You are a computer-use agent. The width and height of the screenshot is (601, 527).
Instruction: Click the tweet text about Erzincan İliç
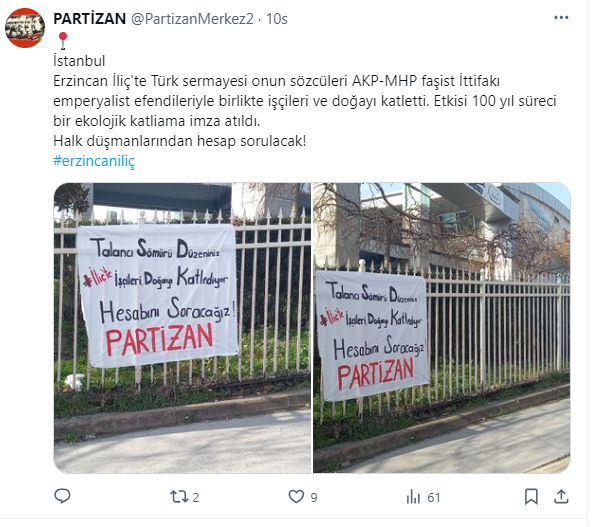tap(305, 101)
